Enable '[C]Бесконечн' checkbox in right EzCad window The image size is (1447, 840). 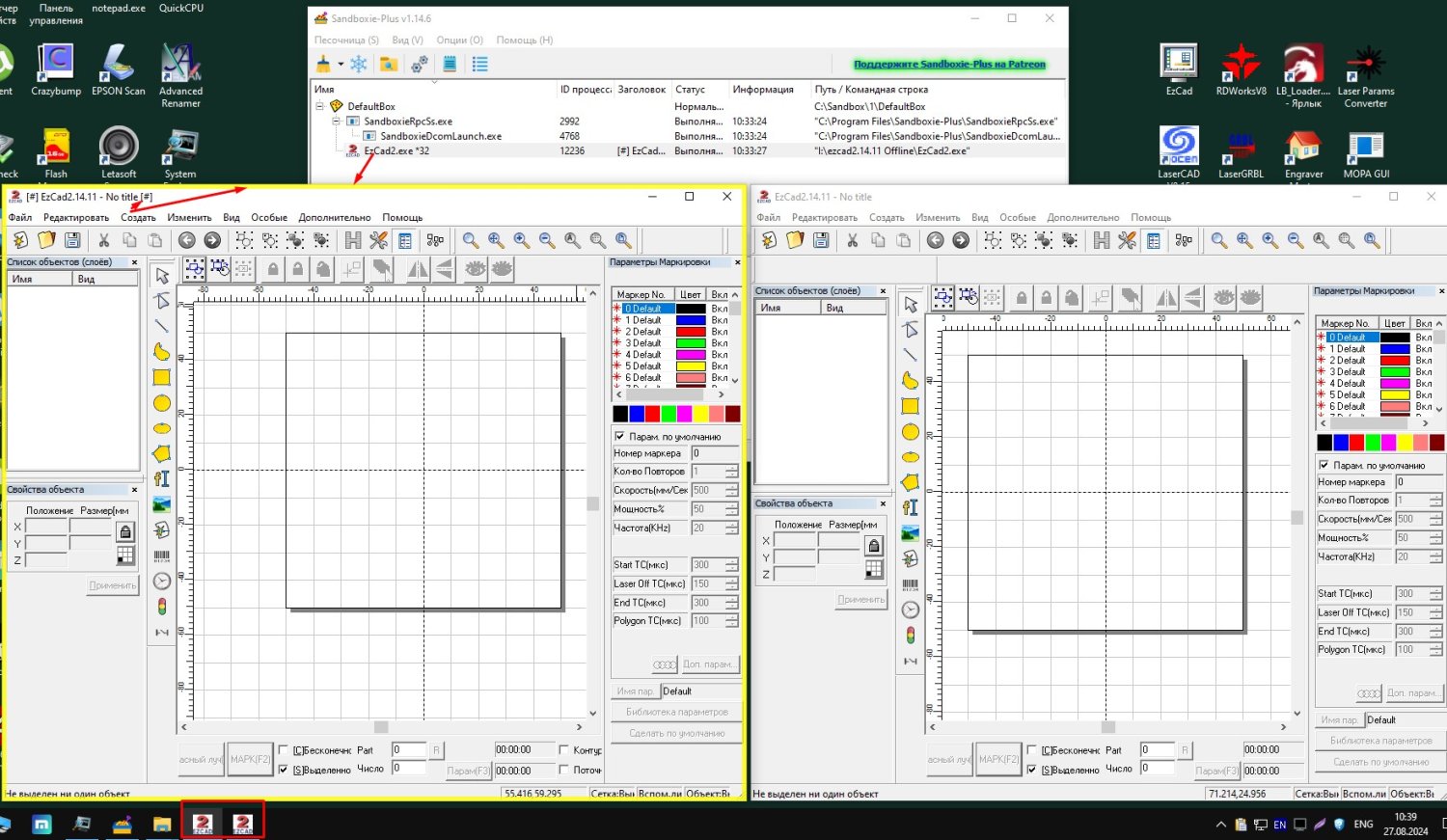[x=1032, y=749]
